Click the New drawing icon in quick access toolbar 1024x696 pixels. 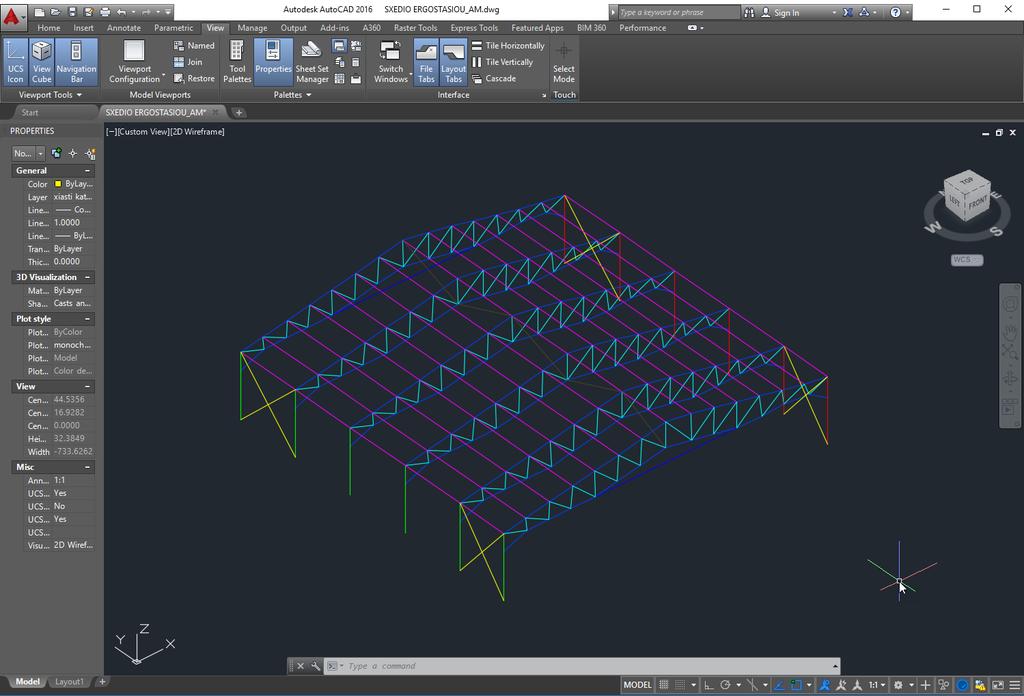coord(40,12)
